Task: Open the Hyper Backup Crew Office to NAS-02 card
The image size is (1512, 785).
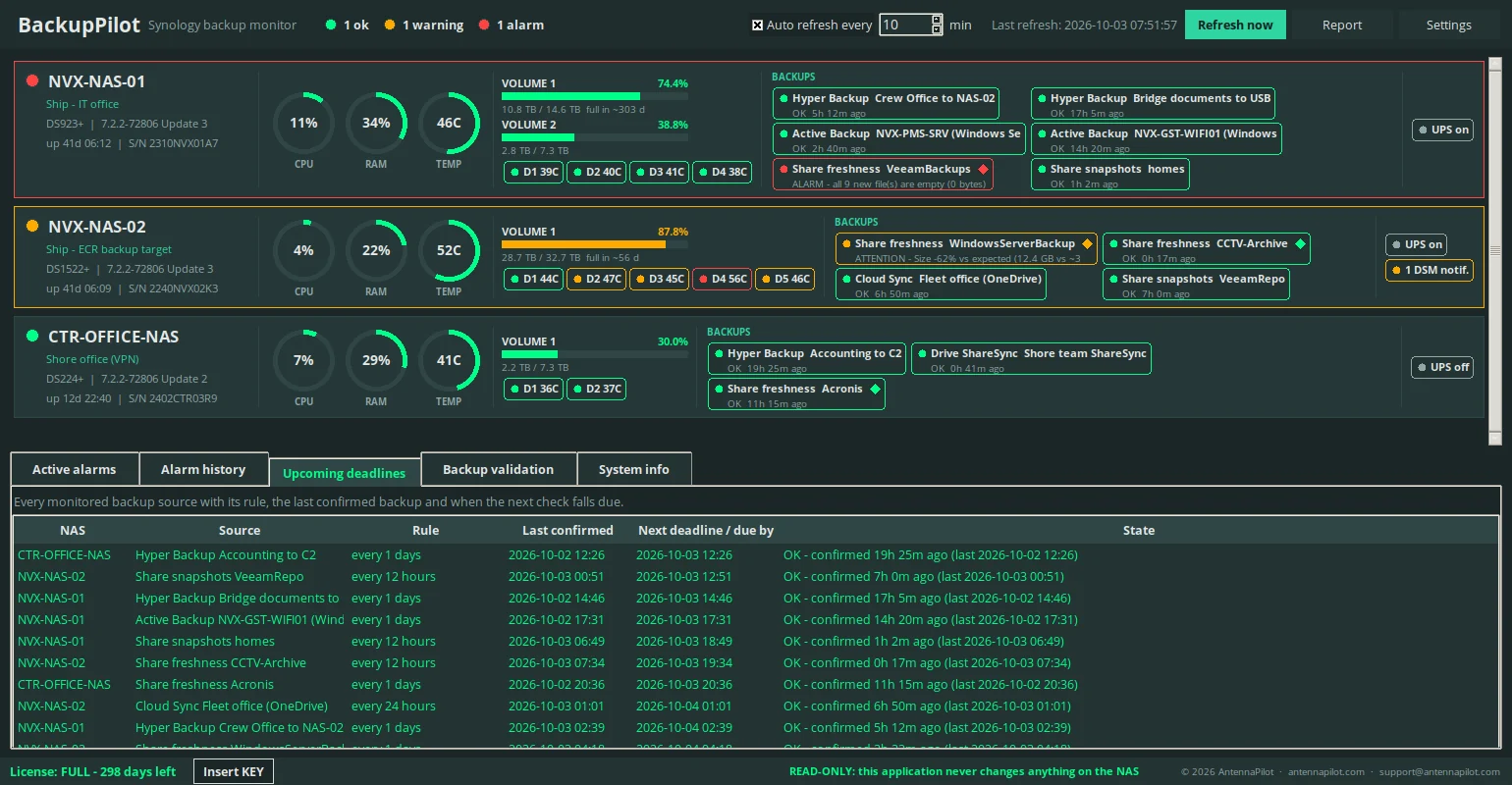Action: click(x=887, y=104)
